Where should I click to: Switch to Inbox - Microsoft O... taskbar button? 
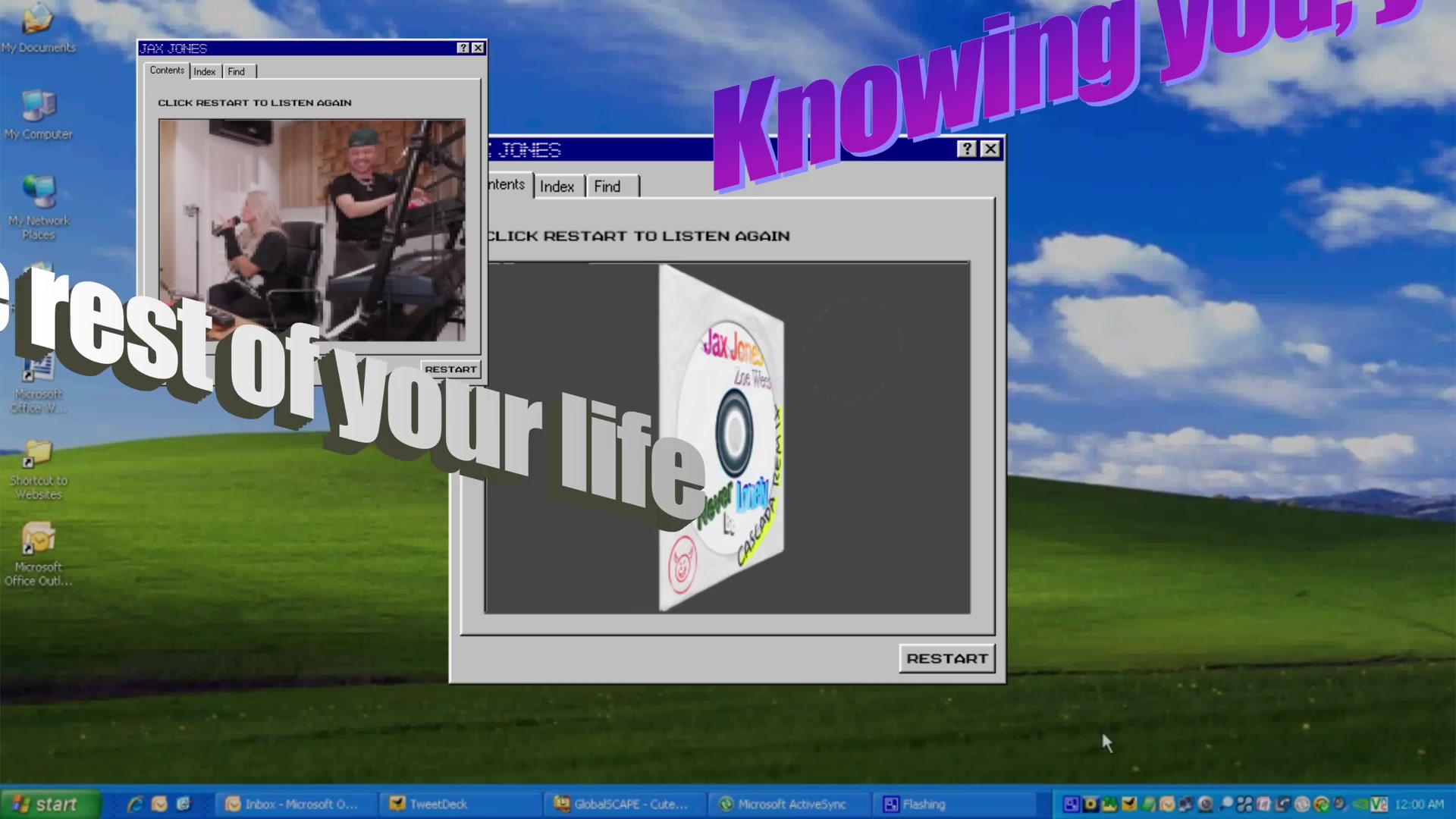[x=296, y=804]
